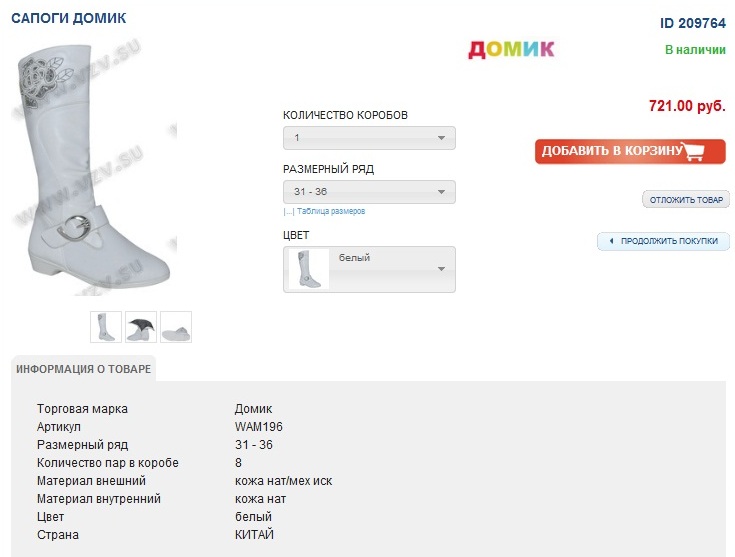The height and width of the screenshot is (557, 735).
Task: Select the thumbnail showing the fur lining
Action: coord(141,327)
